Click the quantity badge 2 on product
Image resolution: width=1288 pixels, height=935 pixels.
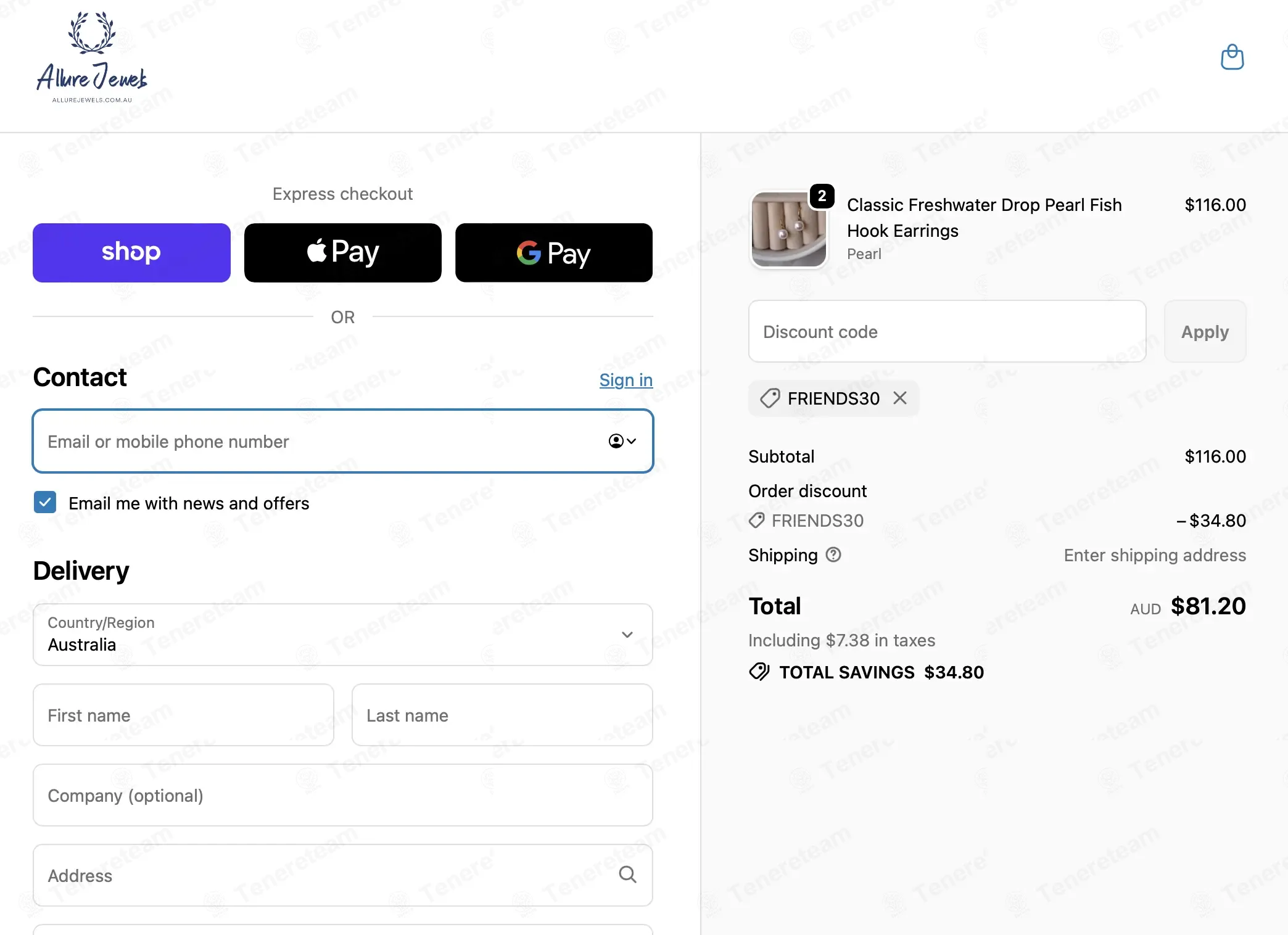coord(822,196)
